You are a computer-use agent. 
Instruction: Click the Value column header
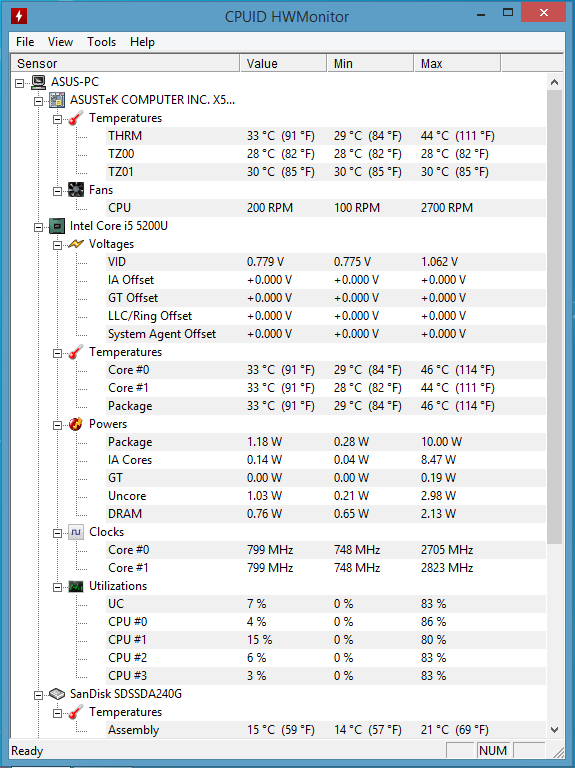283,64
